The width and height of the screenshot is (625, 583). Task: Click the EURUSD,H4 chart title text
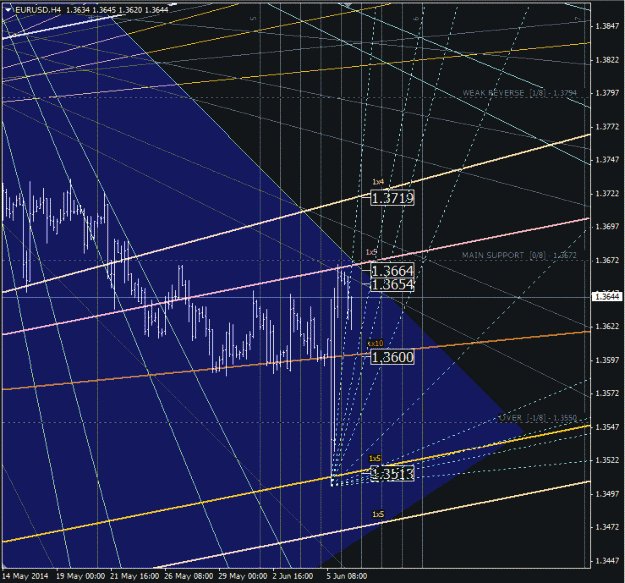click(x=38, y=10)
